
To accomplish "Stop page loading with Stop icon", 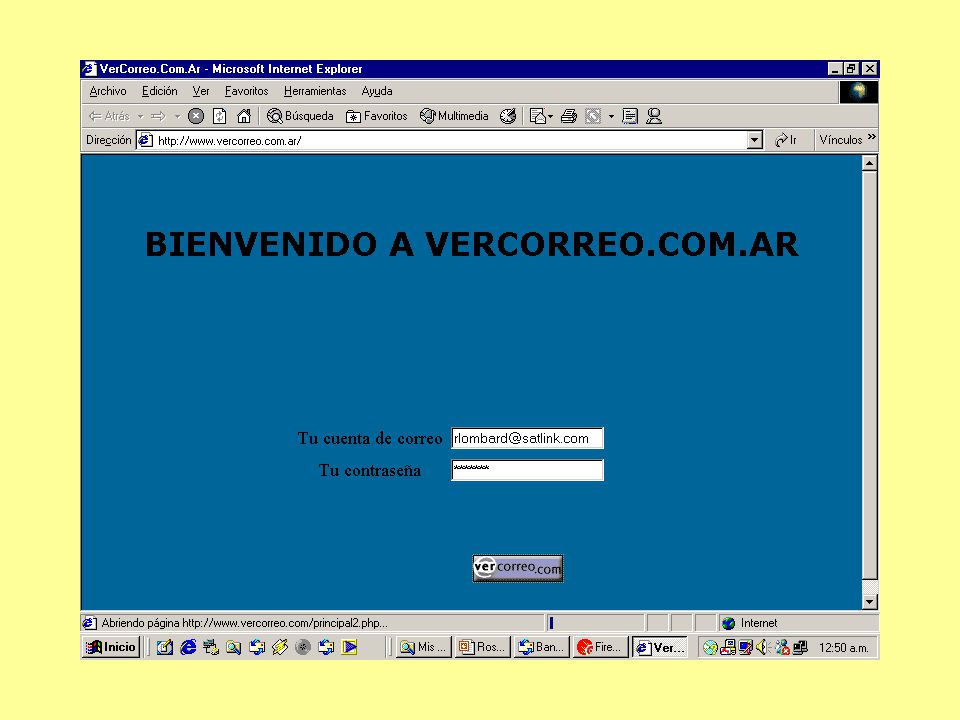I will tap(196, 116).
